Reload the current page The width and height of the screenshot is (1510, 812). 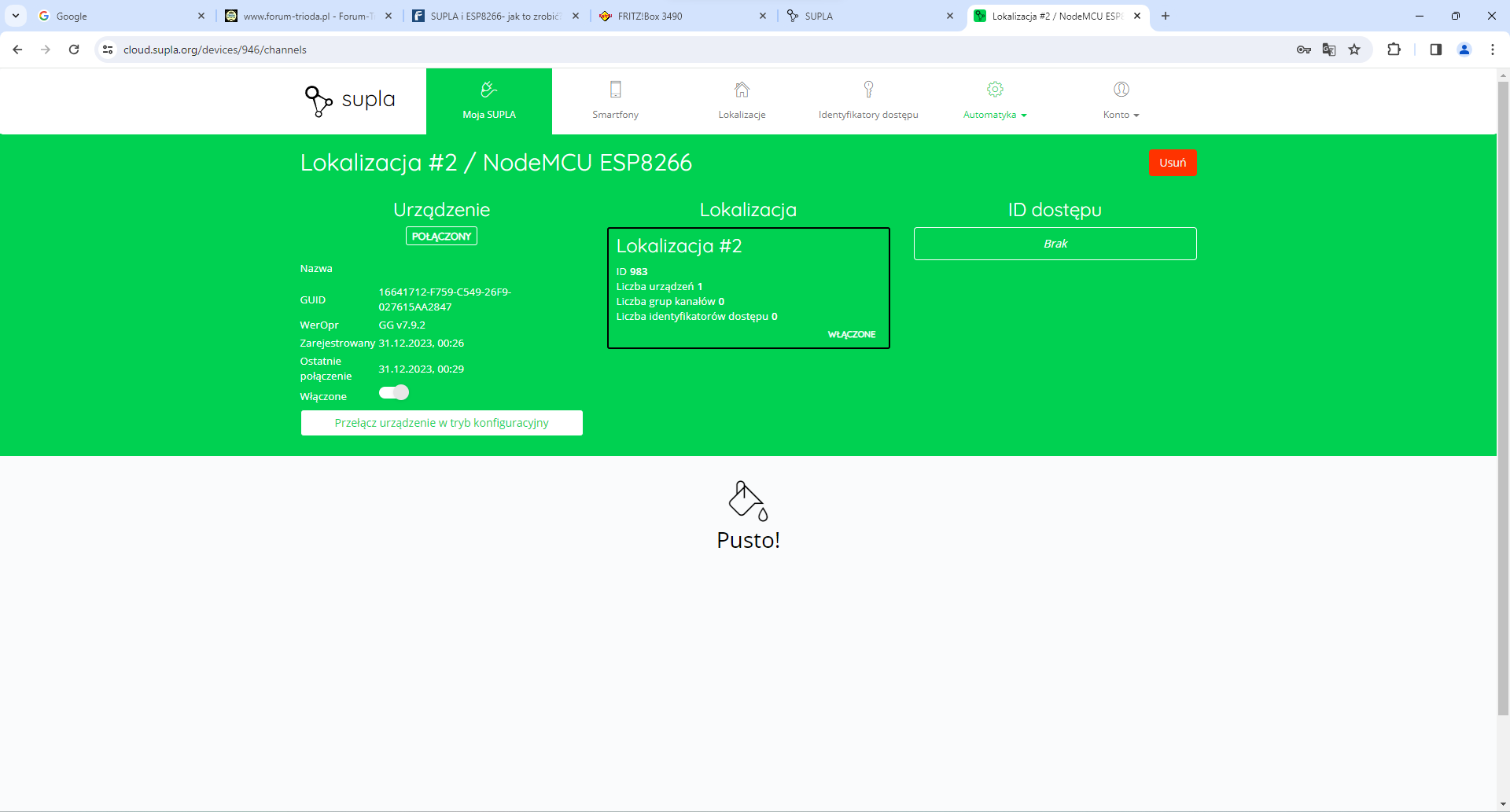(x=74, y=50)
